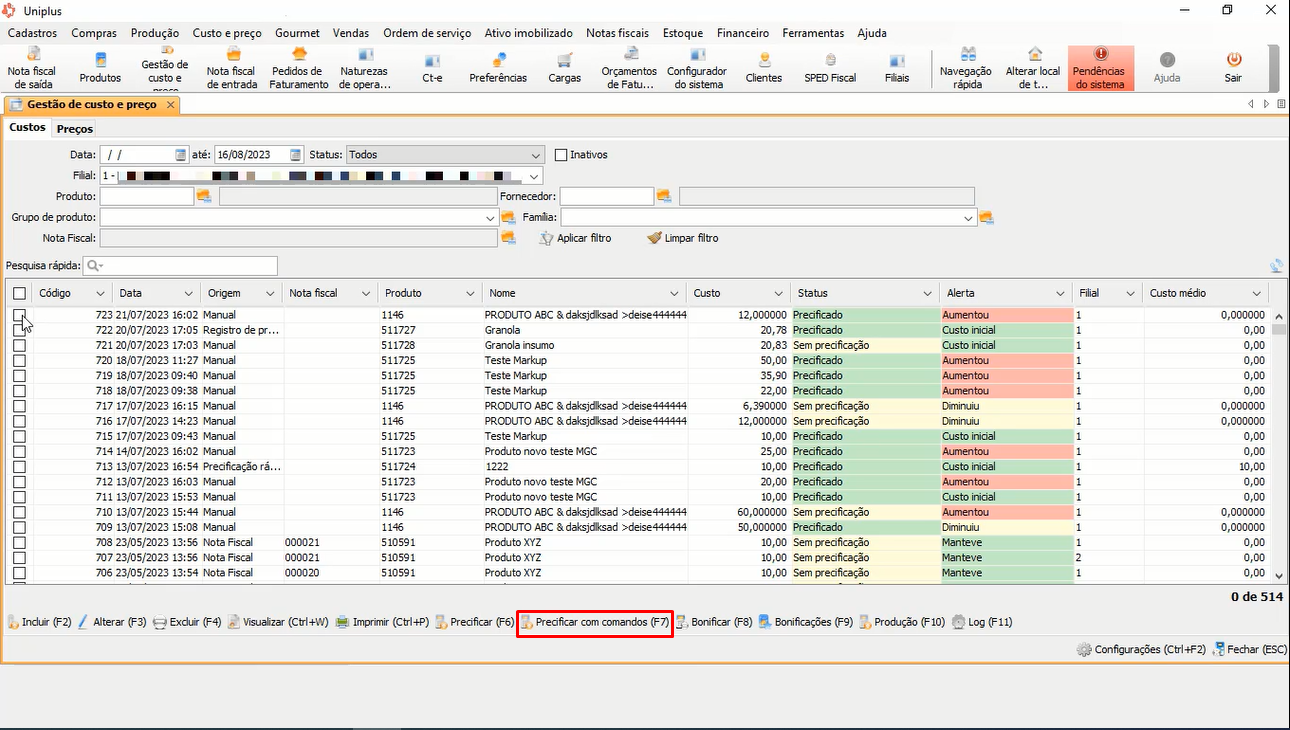Click Limpar filtro button
Viewport: 1290px width, 730px height.
[x=683, y=238]
